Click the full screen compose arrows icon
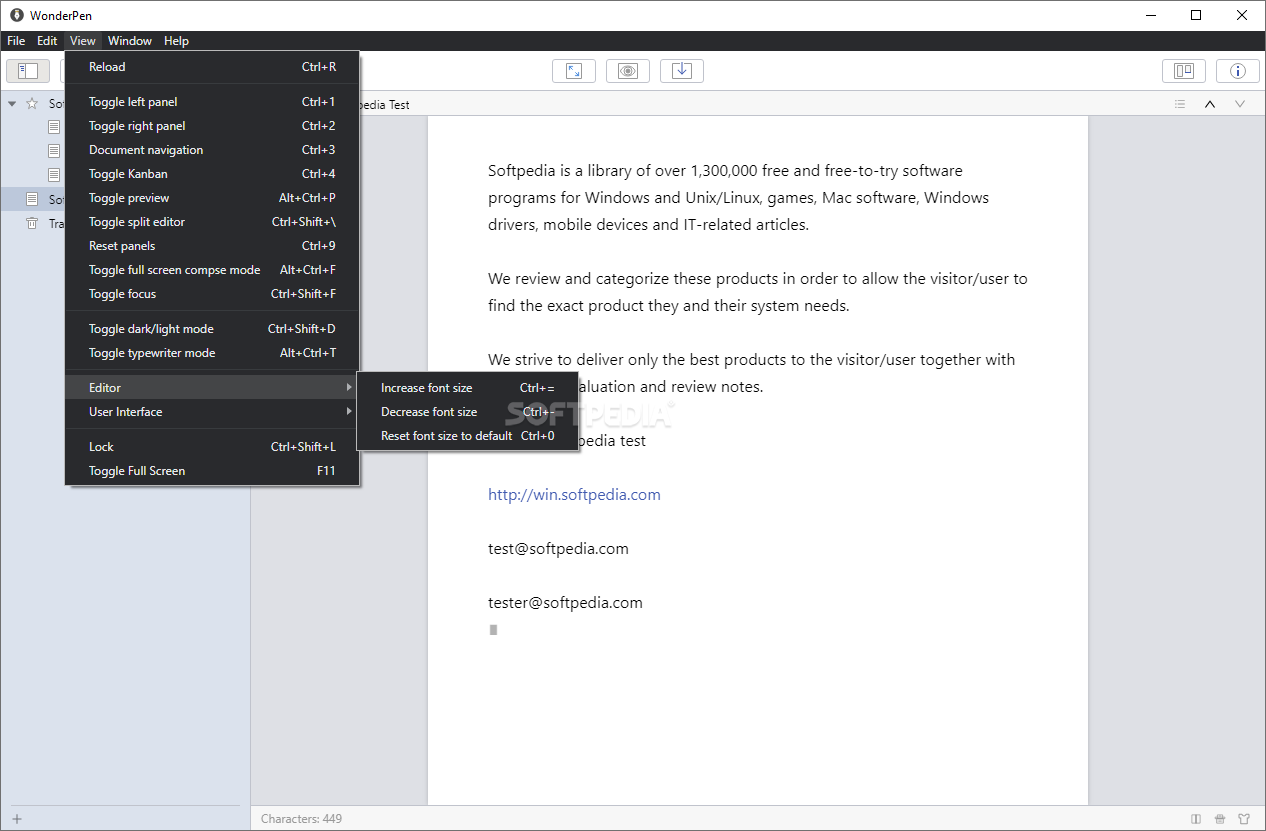This screenshot has width=1266, height=831. pyautogui.click(x=574, y=71)
